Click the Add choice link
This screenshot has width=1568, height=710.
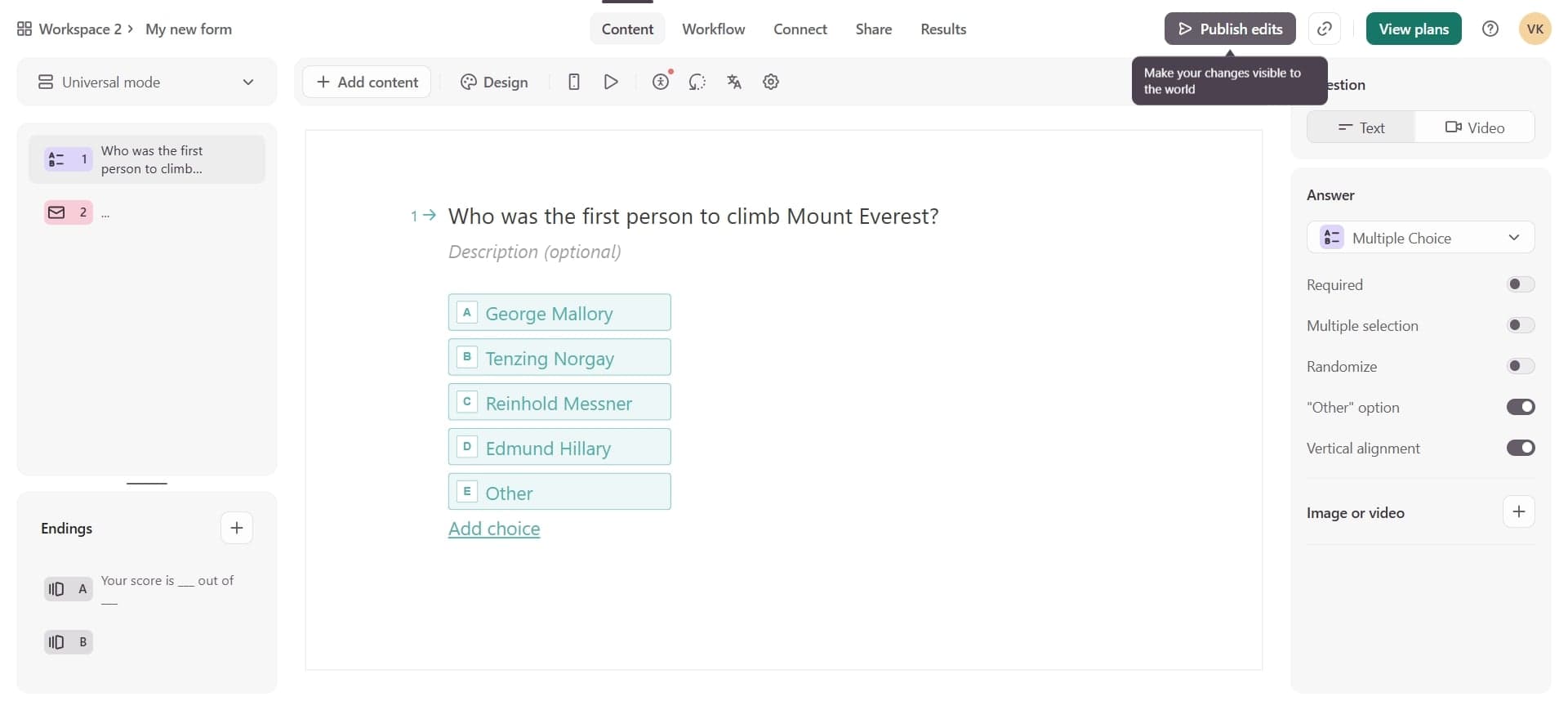click(x=494, y=529)
